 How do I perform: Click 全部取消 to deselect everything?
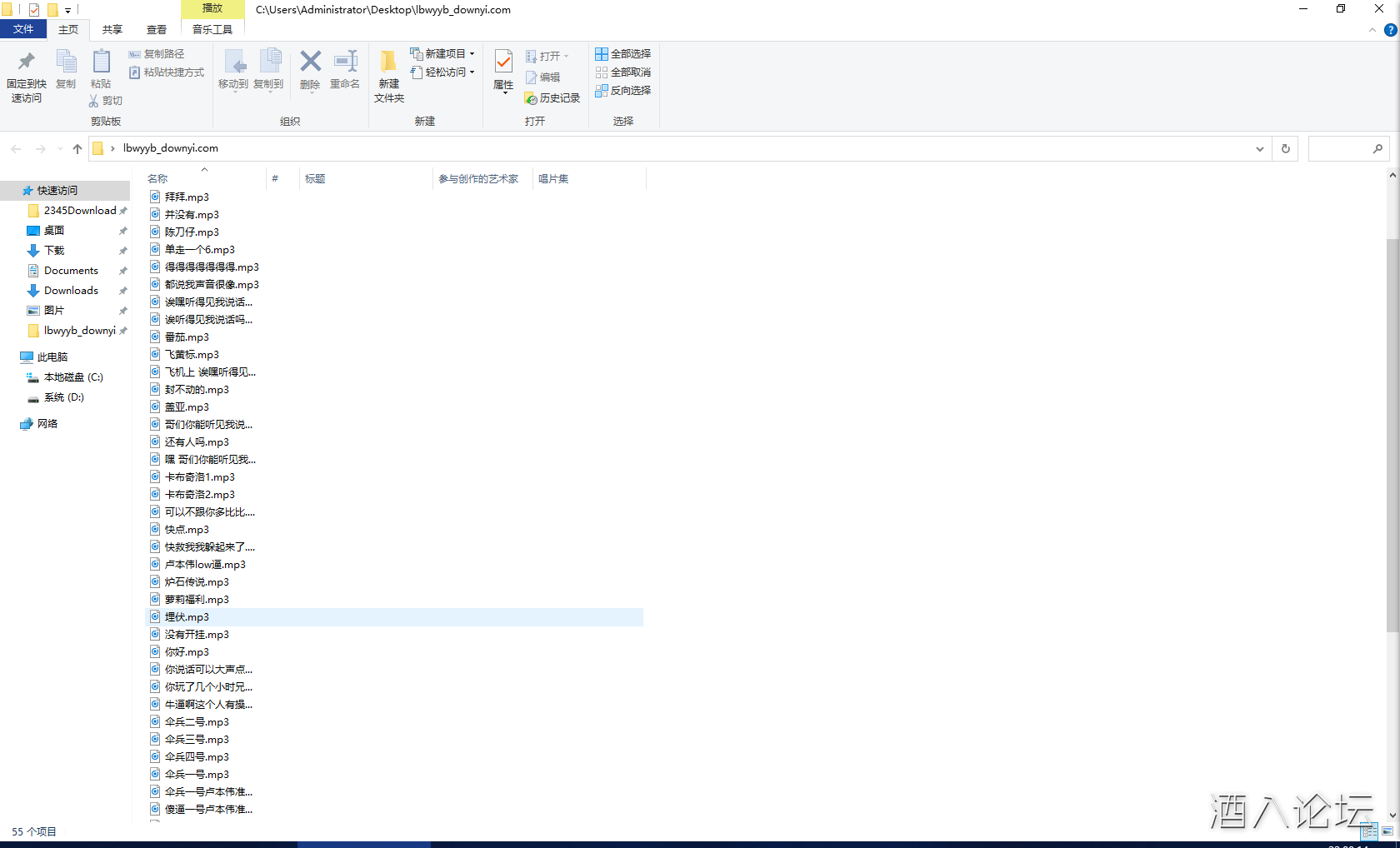(623, 72)
